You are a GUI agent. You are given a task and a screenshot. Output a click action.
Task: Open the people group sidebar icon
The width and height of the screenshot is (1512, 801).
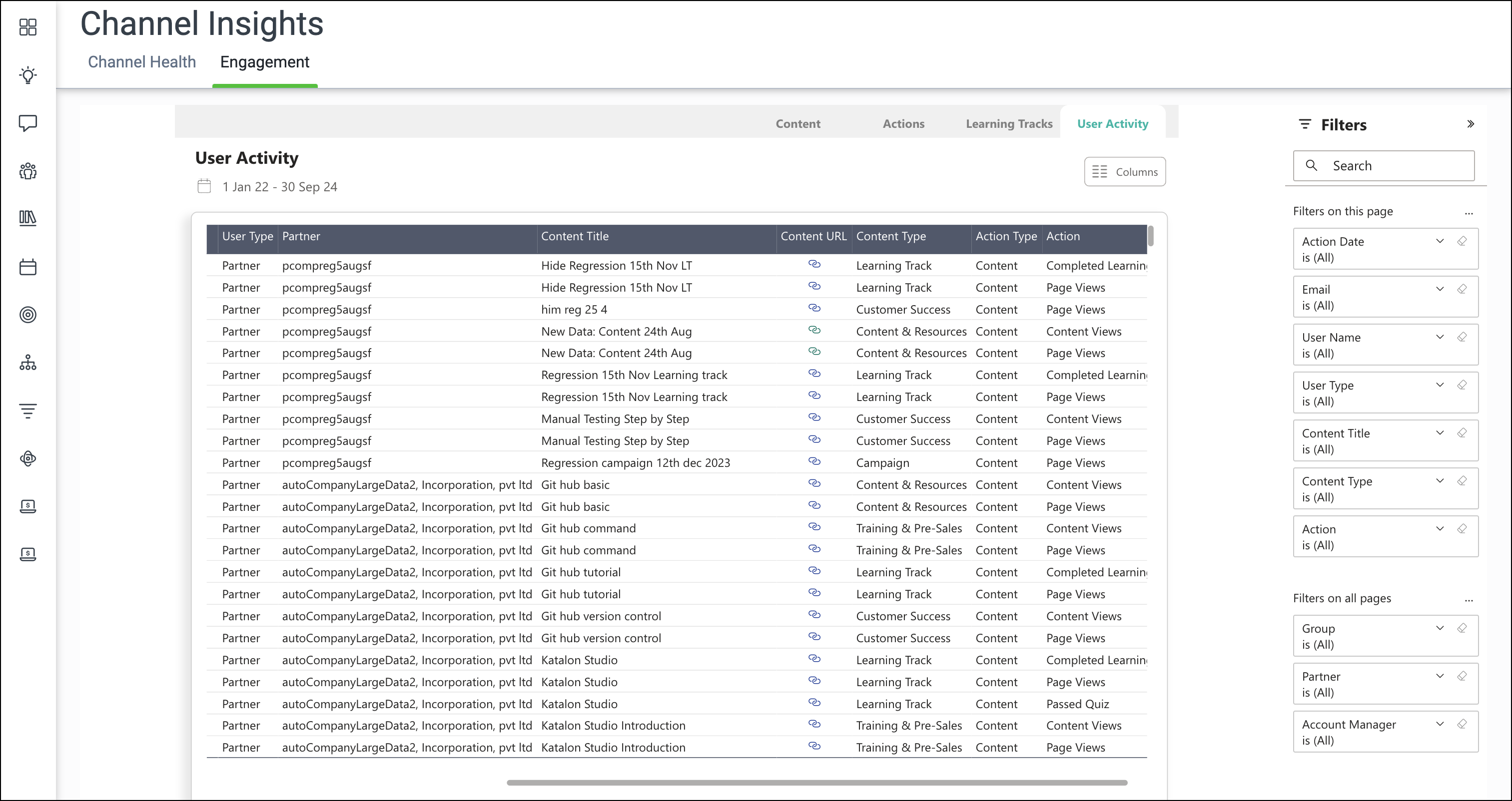pos(27,171)
